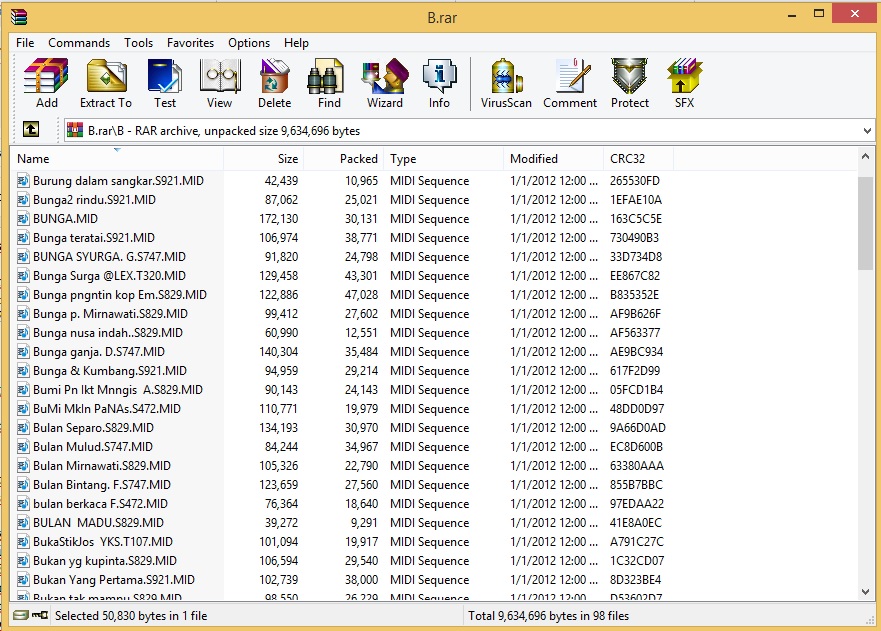Select Bumi Pn Ikt Mnngis A.S829.MID

(117, 390)
